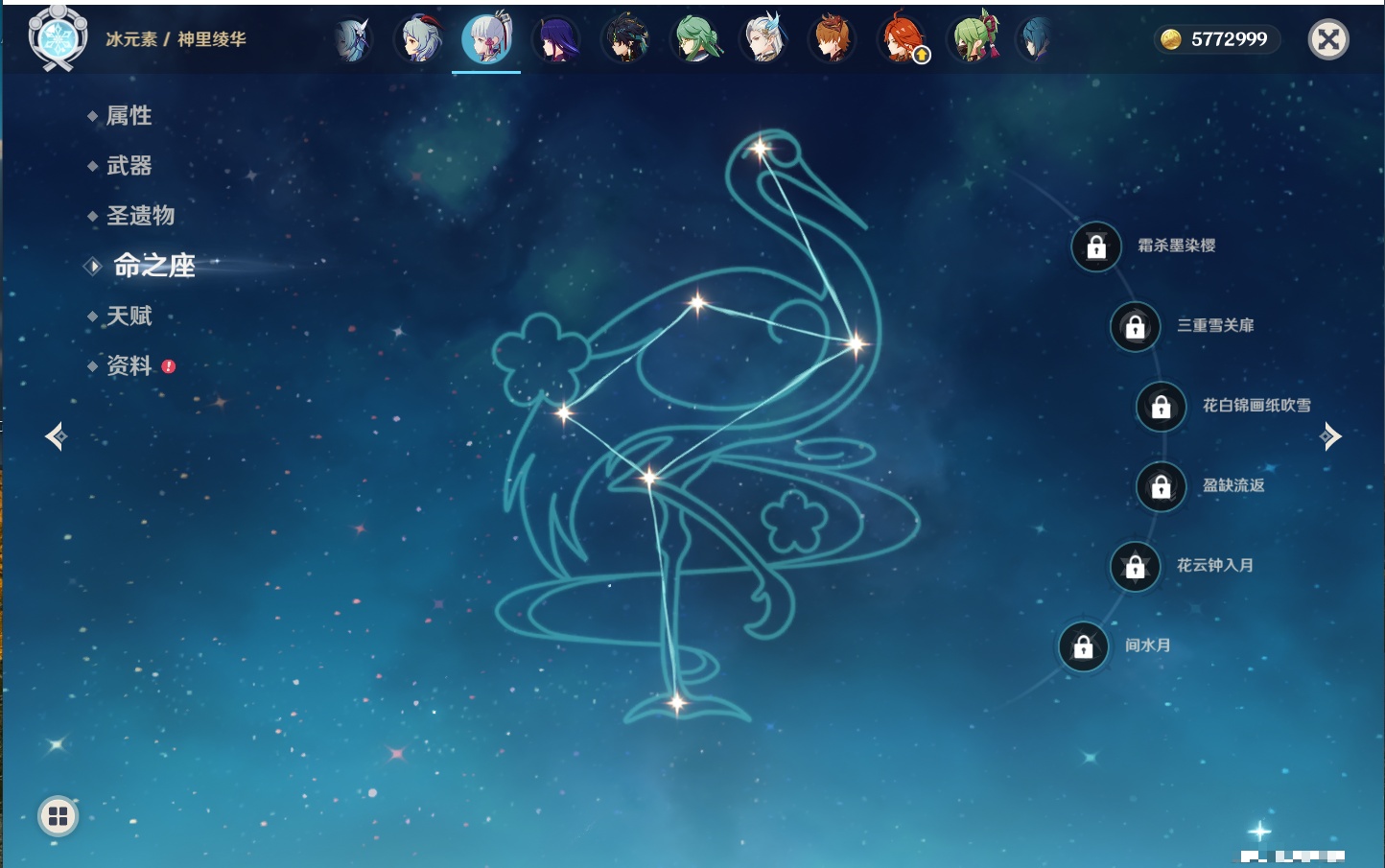This screenshot has width=1385, height=868.
Task: Open the locked 霜杀墨染樱 constellation node
Action: (1096, 246)
